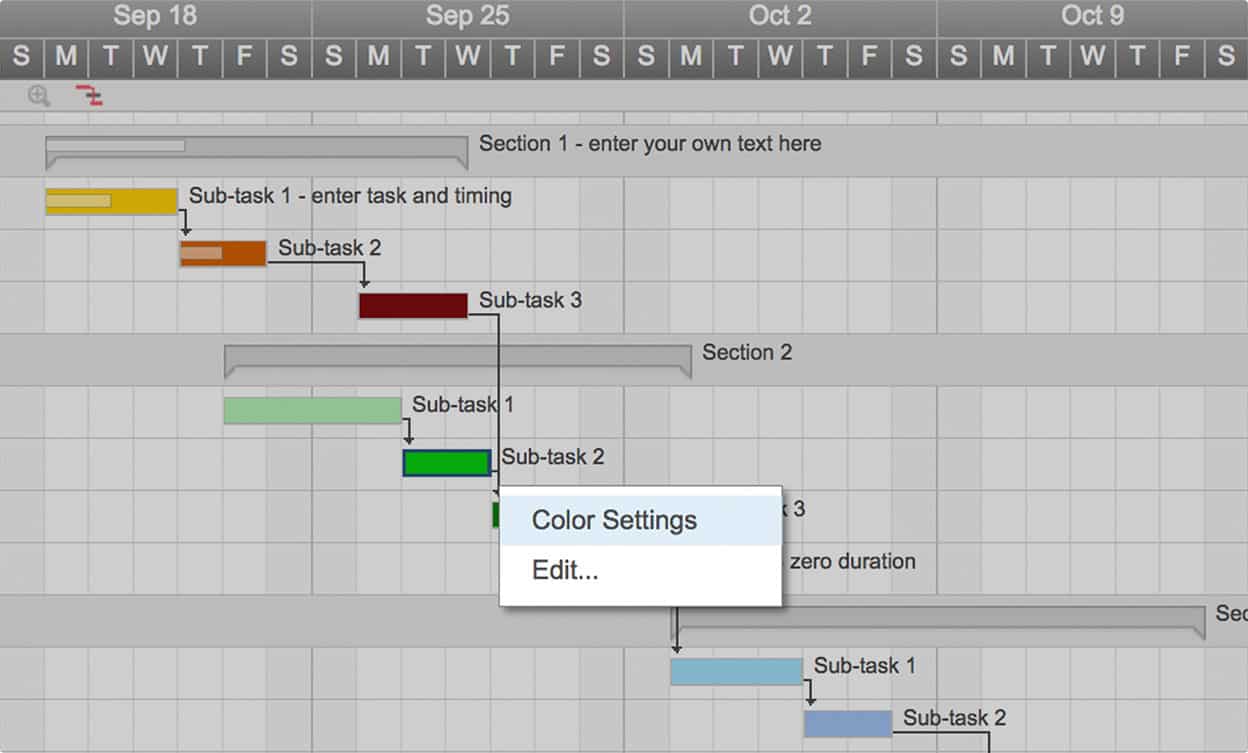This screenshot has width=1248, height=753.
Task: Click the selected green Sub-task 2 bar
Action: (x=447, y=463)
